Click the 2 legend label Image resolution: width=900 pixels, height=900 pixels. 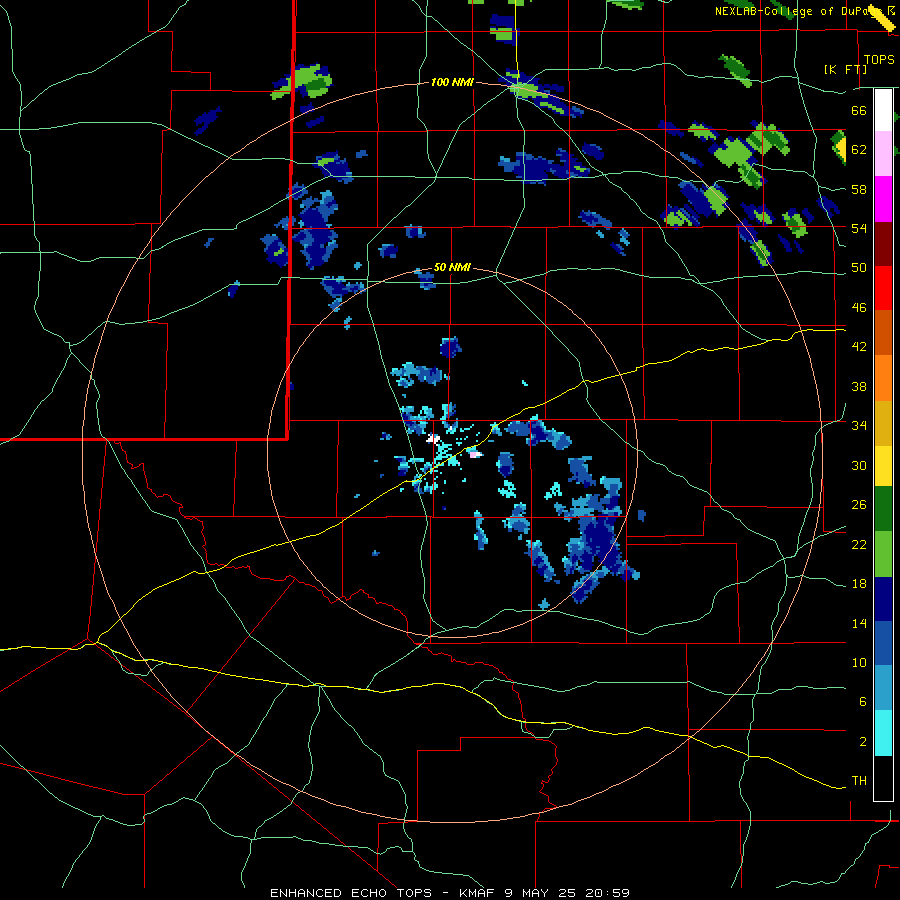pos(863,741)
